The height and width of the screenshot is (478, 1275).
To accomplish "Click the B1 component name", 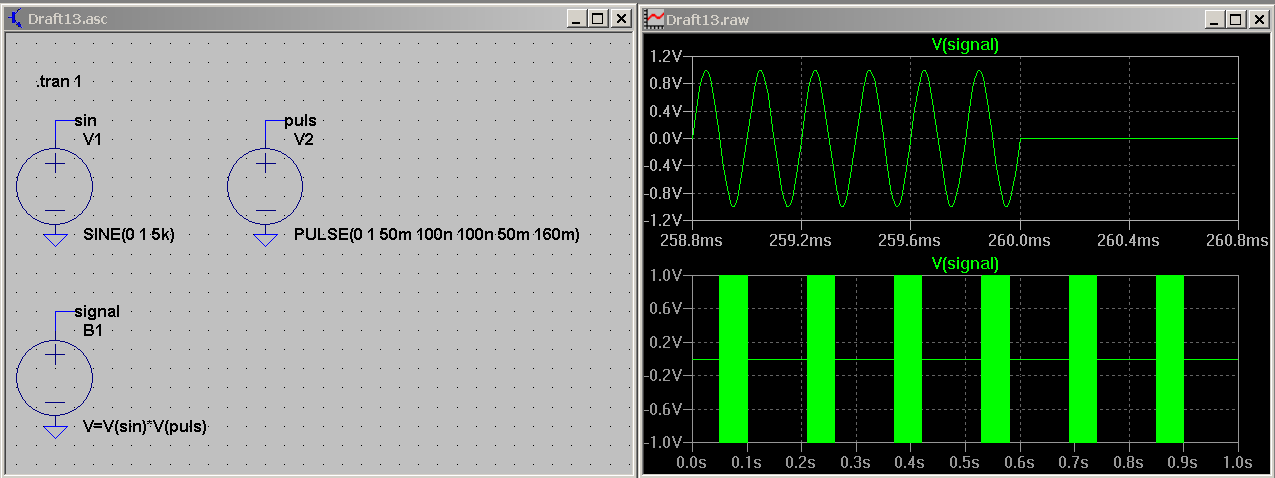I will coord(94,331).
